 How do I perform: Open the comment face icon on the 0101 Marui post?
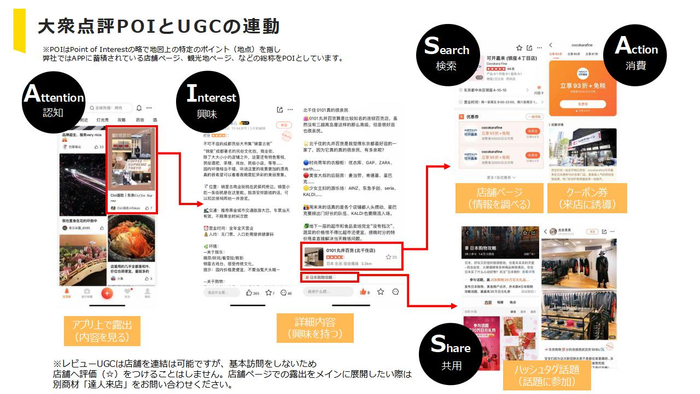(x=396, y=291)
